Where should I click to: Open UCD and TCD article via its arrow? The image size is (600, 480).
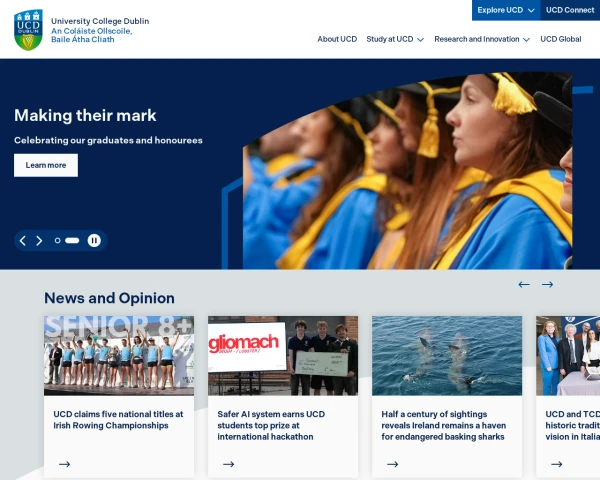(556, 464)
